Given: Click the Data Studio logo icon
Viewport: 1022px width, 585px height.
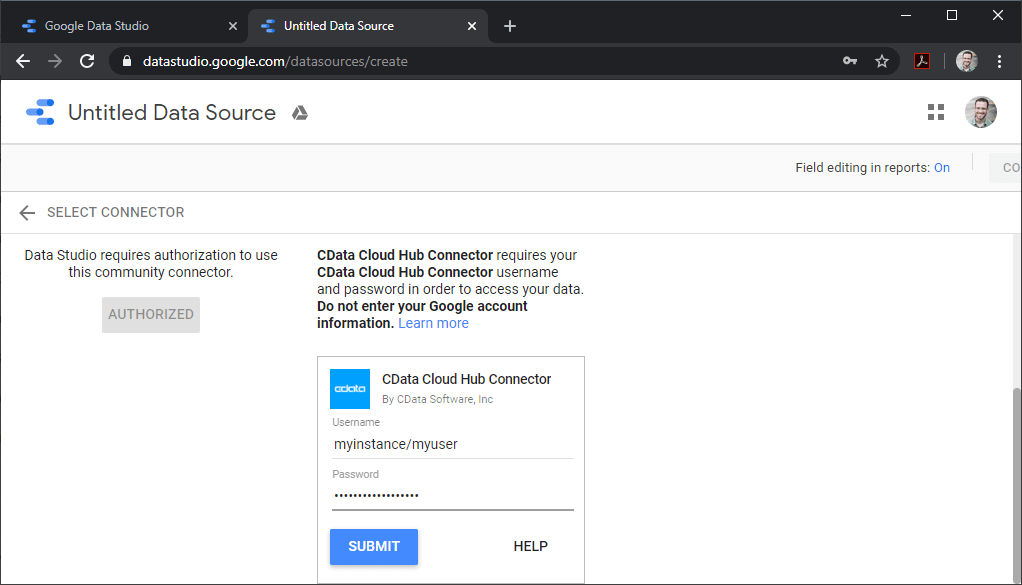Looking at the screenshot, I should coord(41,112).
